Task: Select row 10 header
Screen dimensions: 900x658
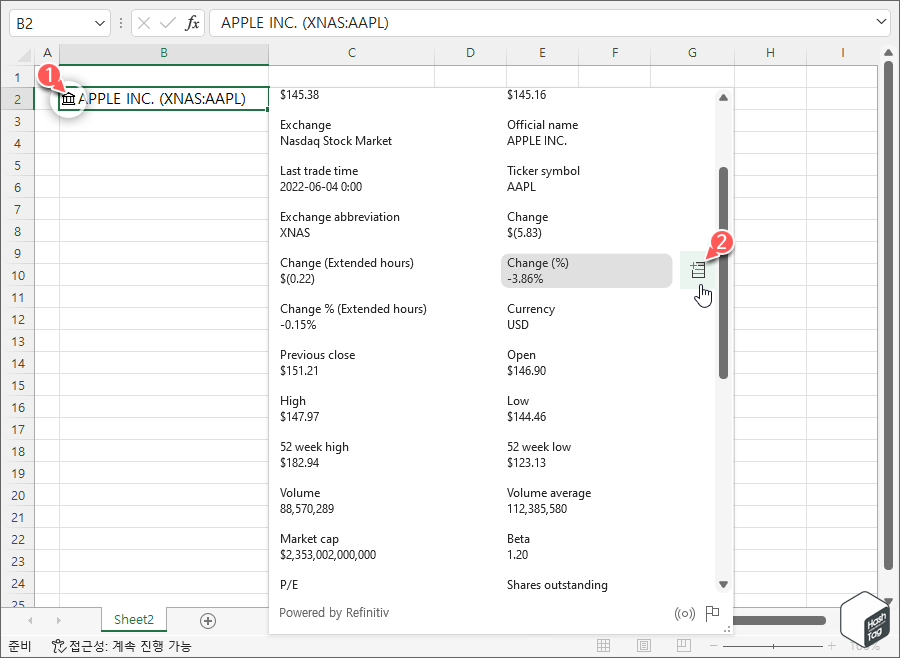Action: pyautogui.click(x=18, y=276)
